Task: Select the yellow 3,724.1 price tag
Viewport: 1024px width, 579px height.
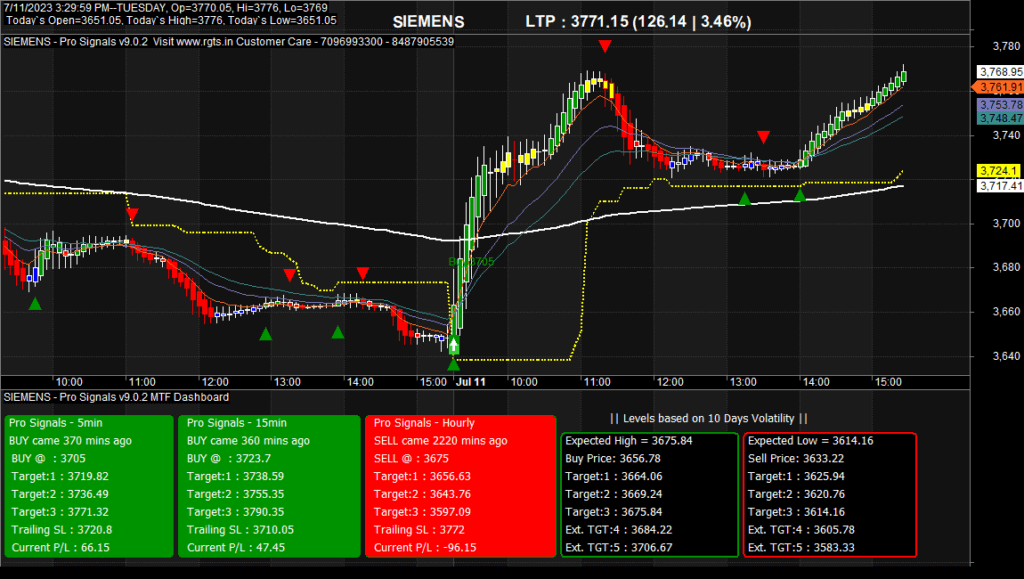Action: (x=998, y=171)
